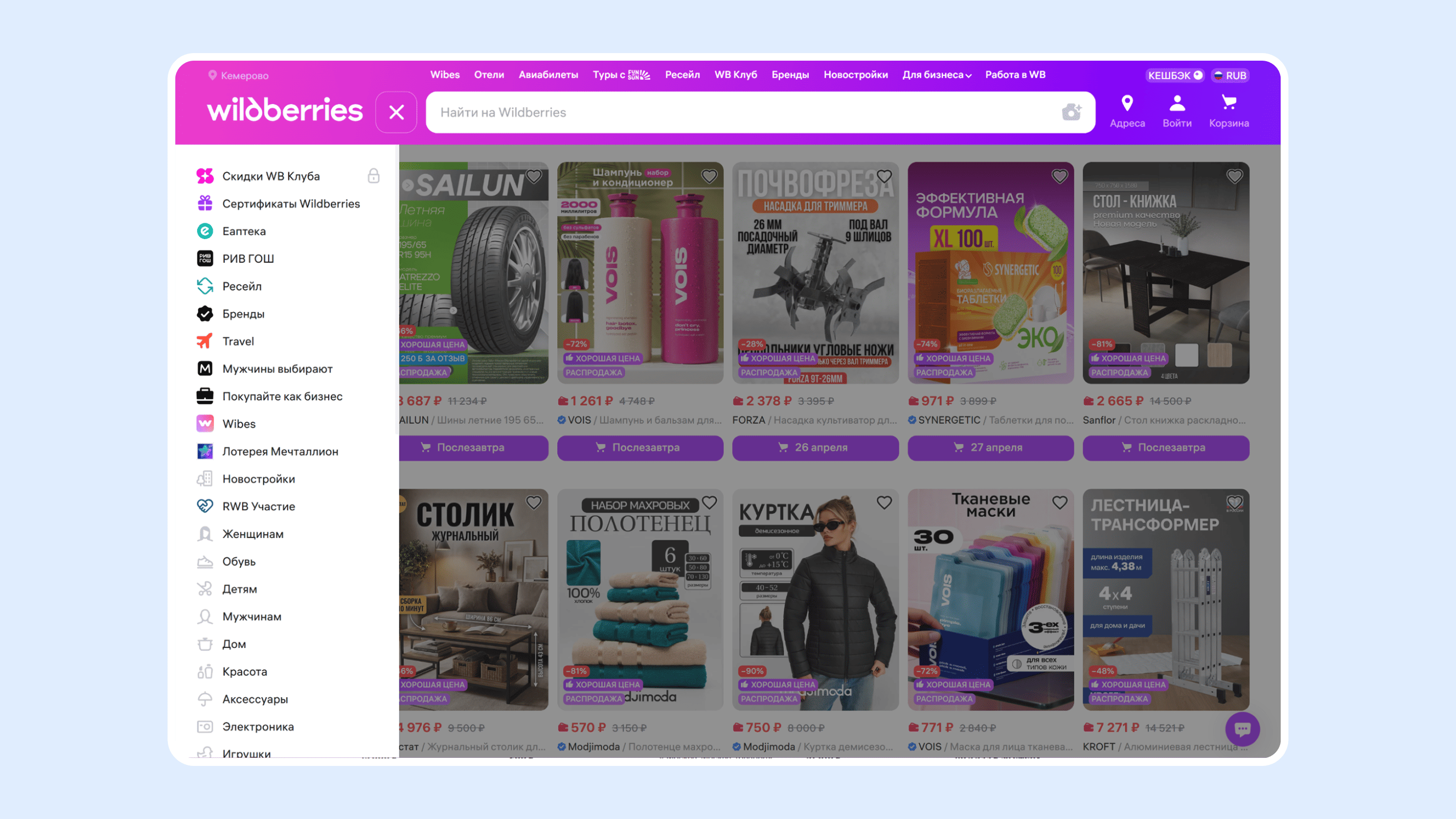Viewport: 1456px width, 819px height.
Task: Click the Мужчины выбирают M icon
Action: point(205,369)
